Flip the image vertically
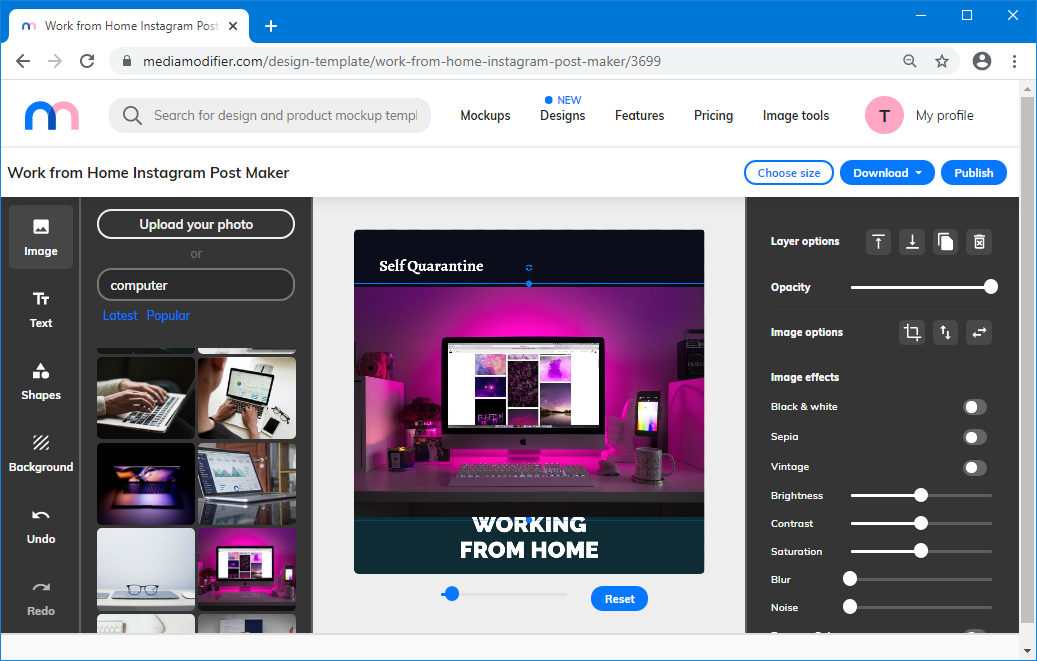 click(945, 333)
